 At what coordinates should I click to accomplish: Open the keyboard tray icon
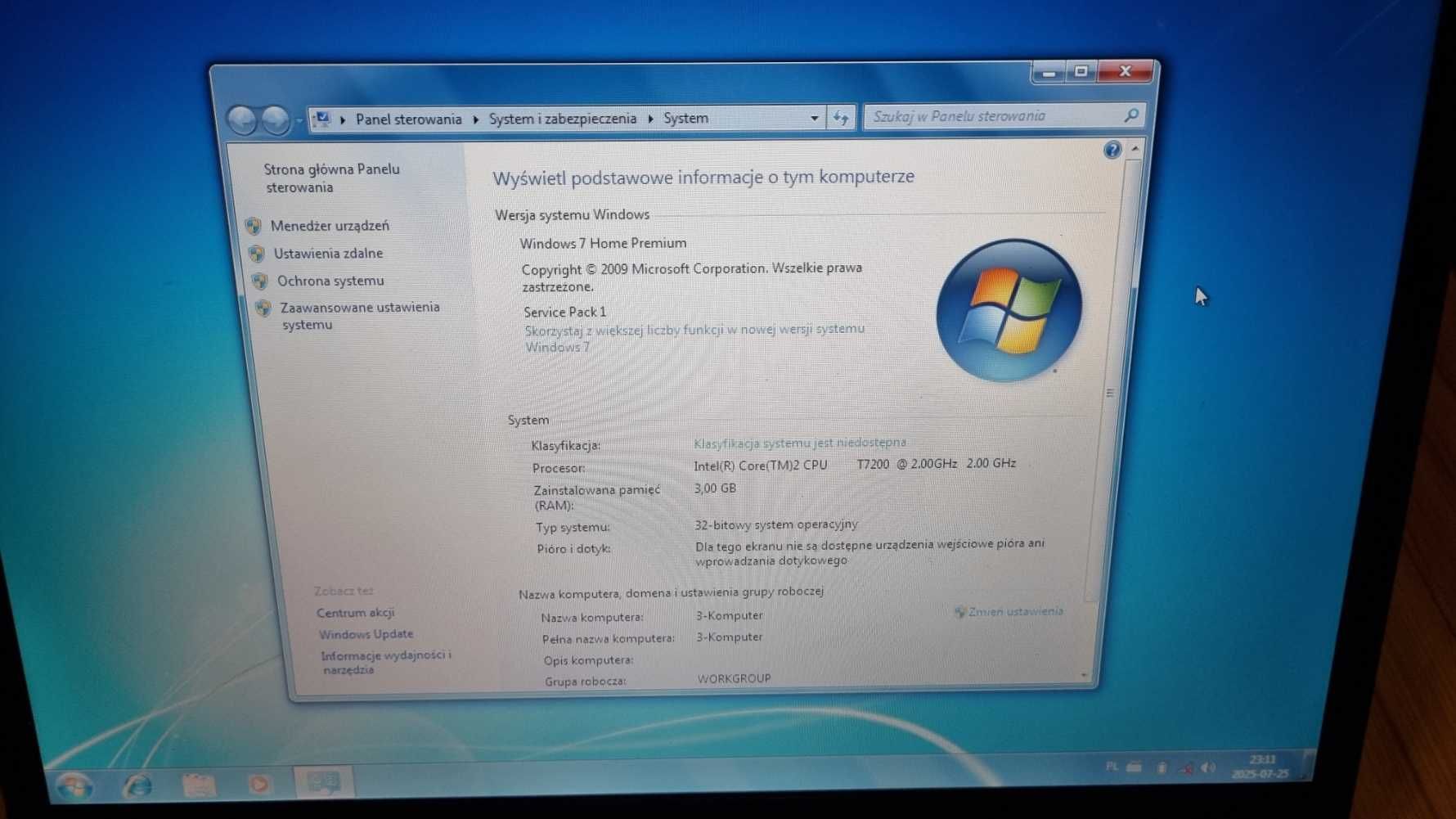1135,767
